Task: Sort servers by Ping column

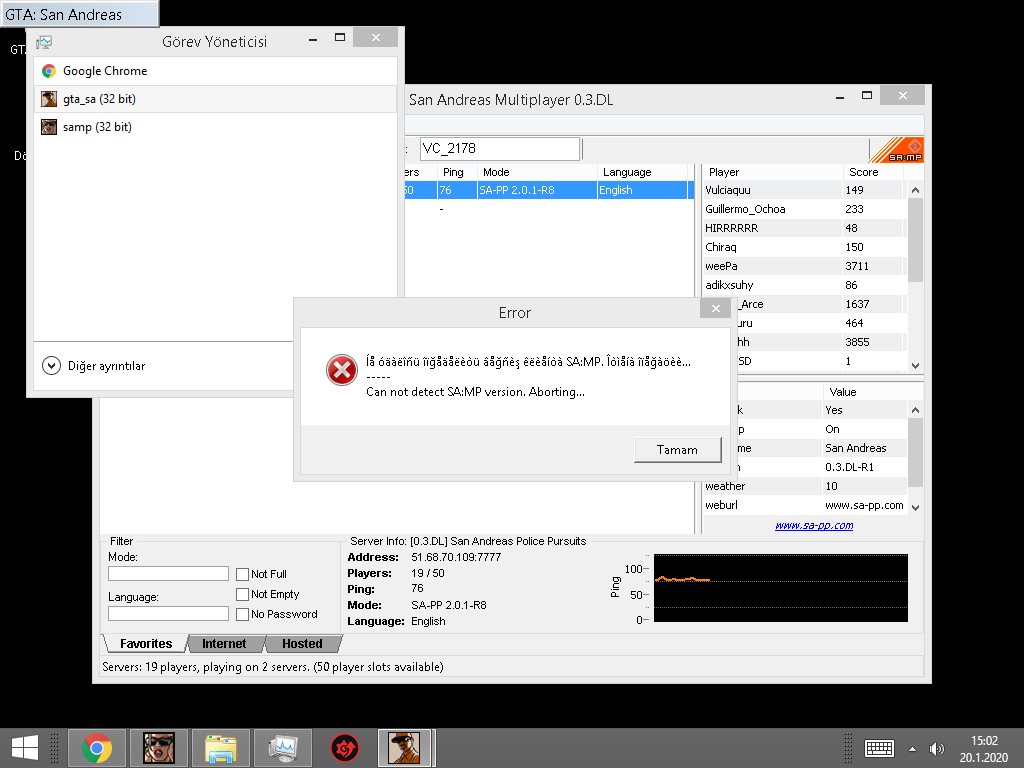Action: pos(456,172)
